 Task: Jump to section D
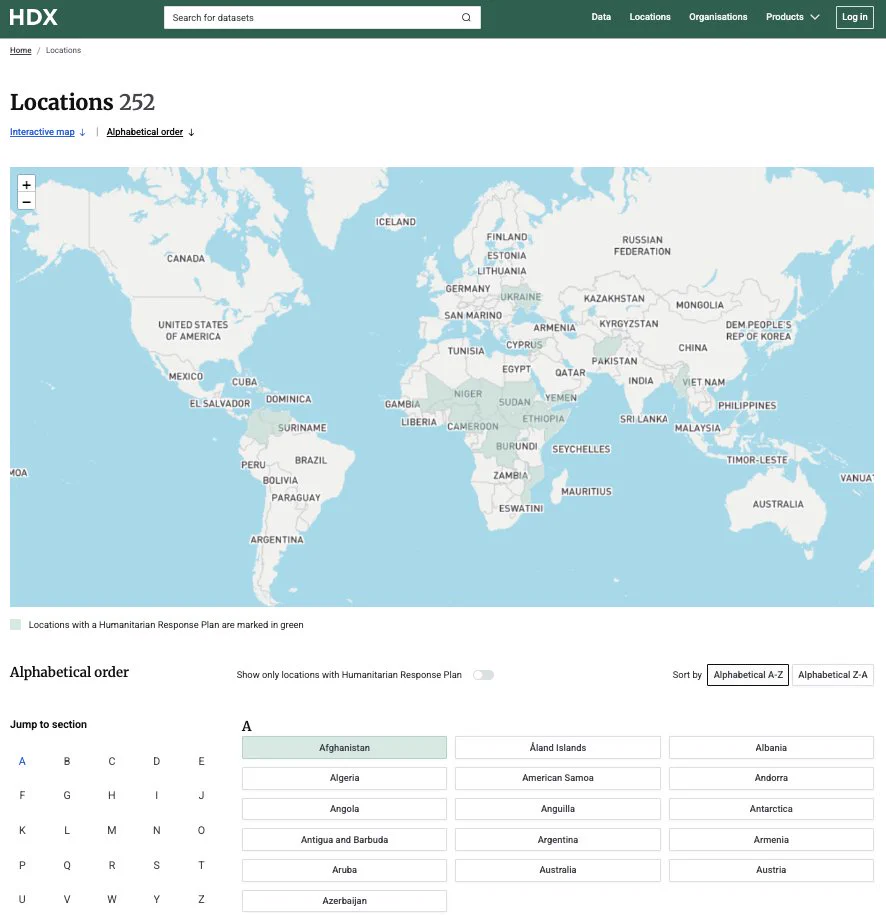[x=157, y=761]
